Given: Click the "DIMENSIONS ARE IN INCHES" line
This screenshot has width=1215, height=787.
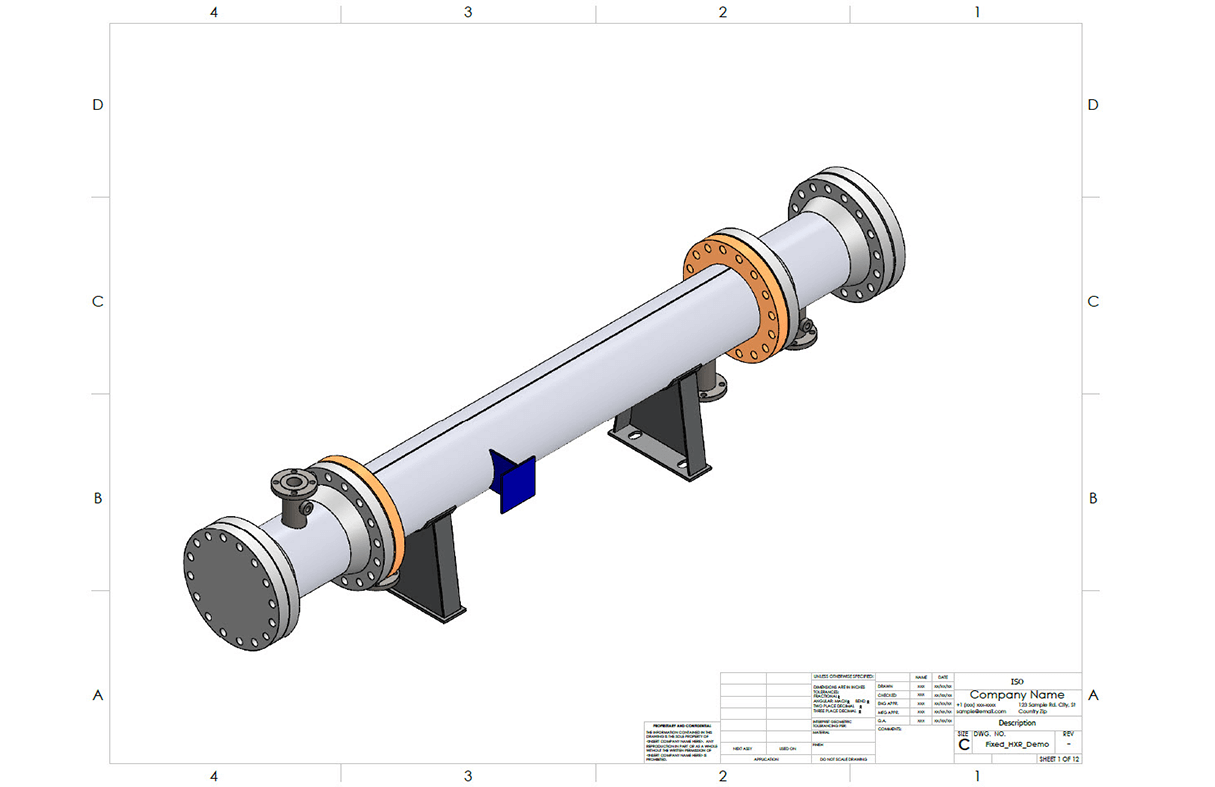Looking at the screenshot, I should pyautogui.click(x=839, y=687).
